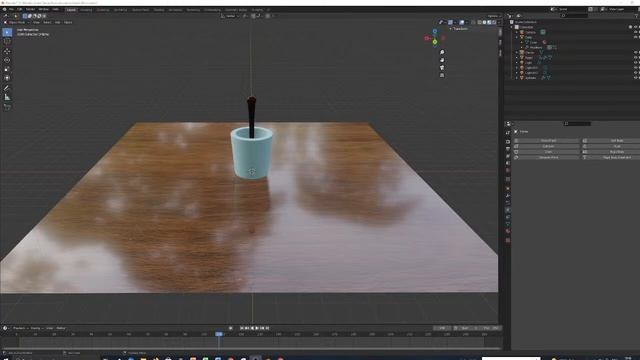Viewport: 640px width, 360px height.
Task: Open the viewport Add menu
Action: [58, 22]
